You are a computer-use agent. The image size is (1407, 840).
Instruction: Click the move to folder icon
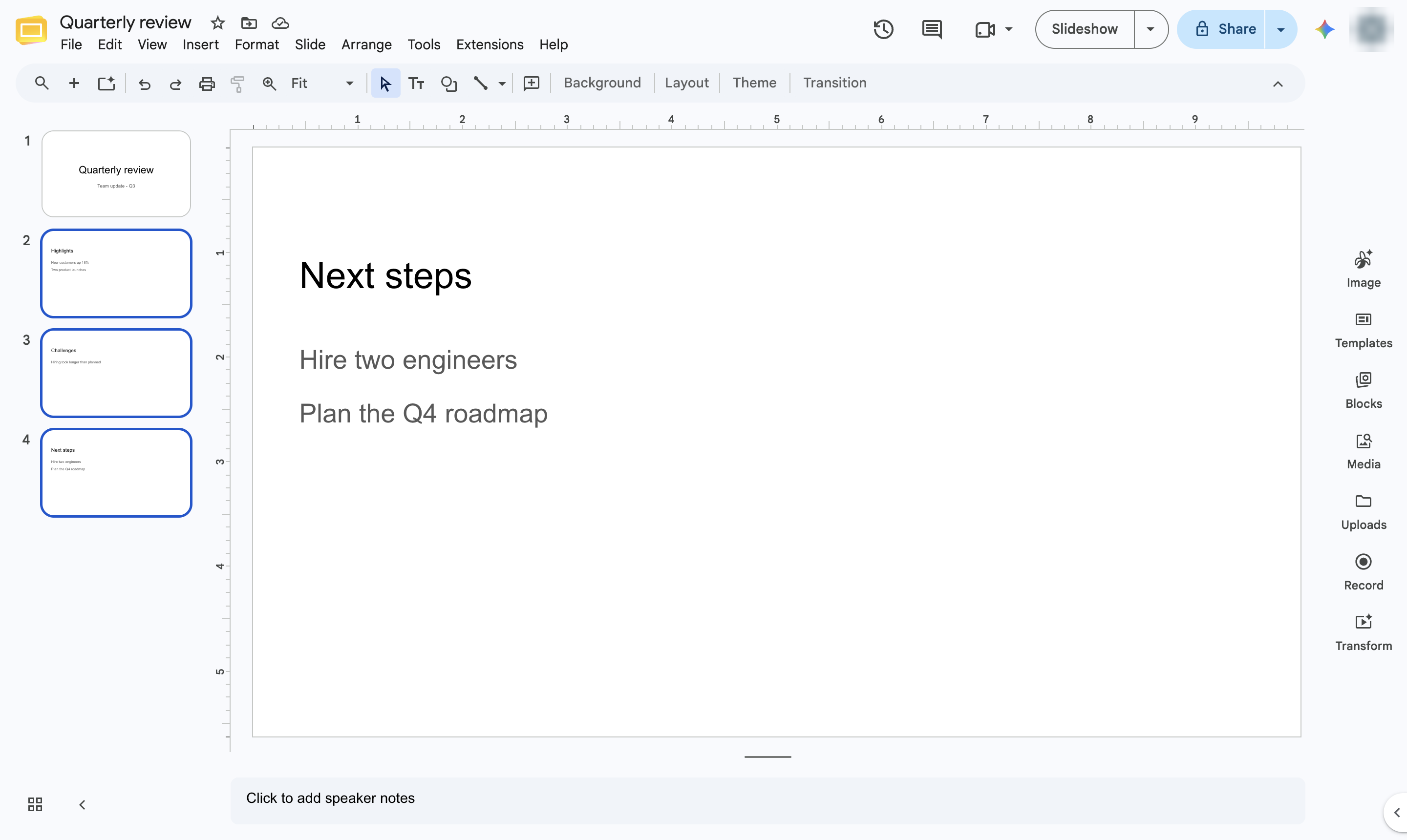tap(249, 23)
